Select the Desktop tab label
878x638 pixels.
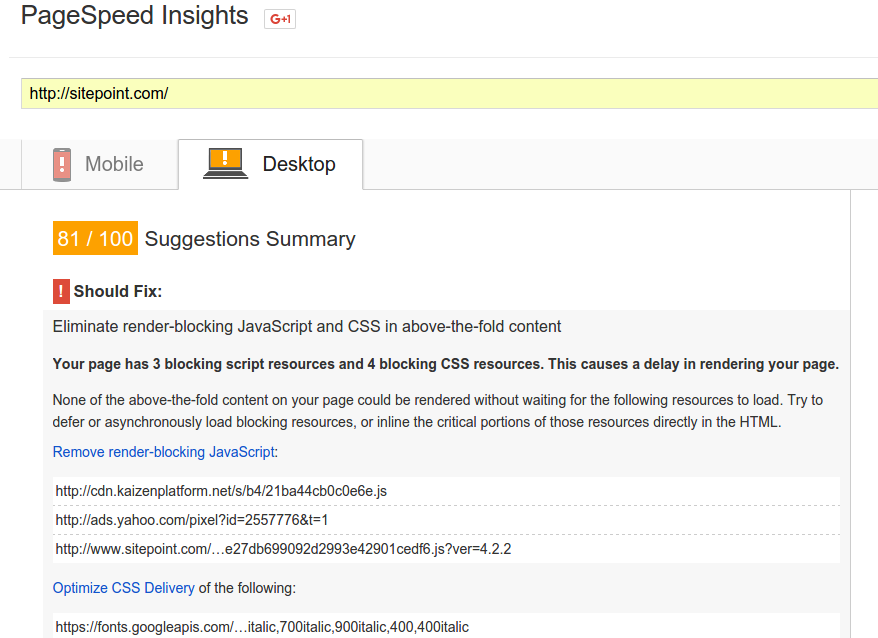click(x=299, y=164)
